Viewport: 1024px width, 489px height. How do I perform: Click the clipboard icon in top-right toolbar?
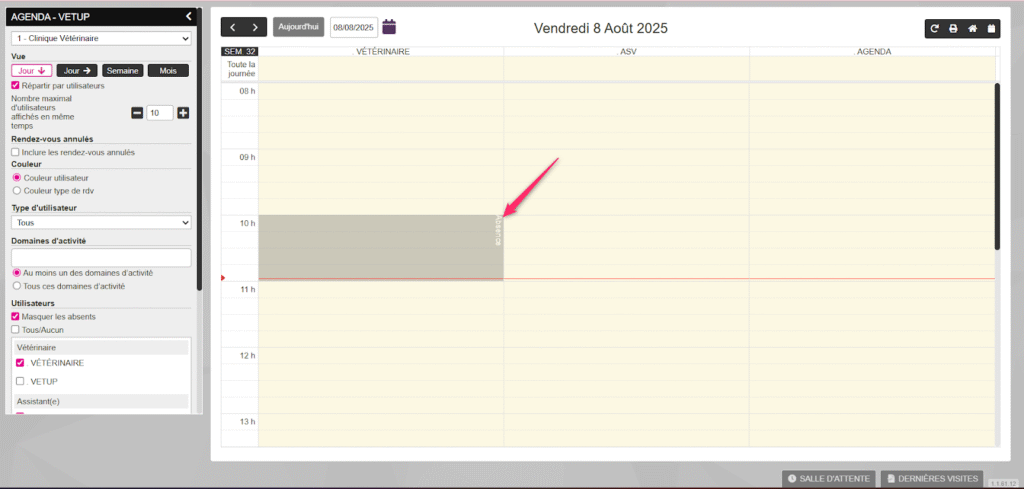click(x=991, y=28)
